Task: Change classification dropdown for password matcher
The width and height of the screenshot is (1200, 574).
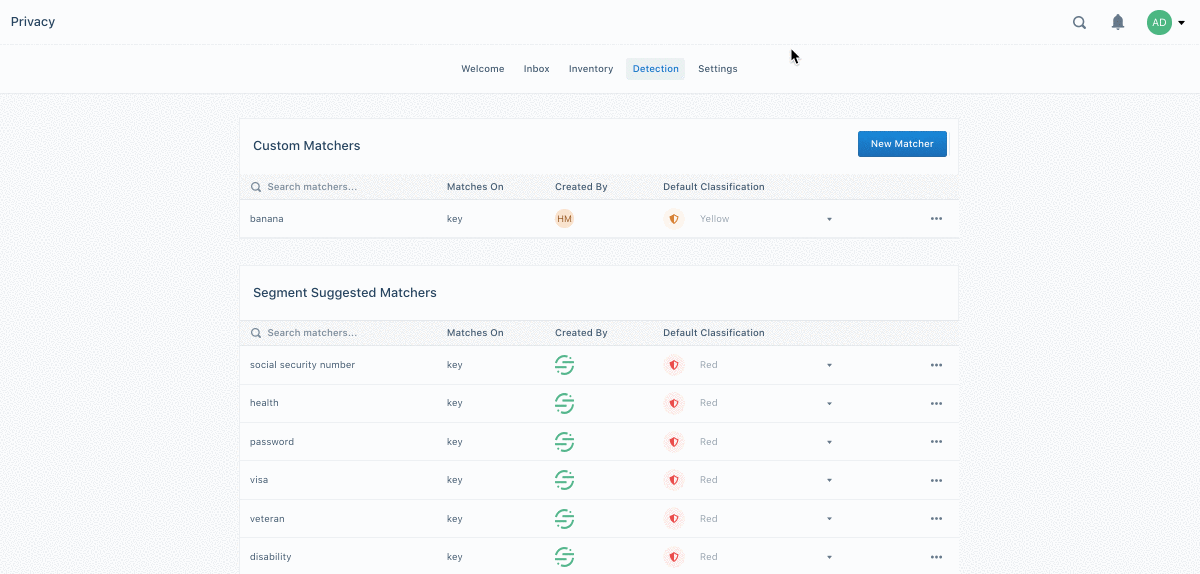Action: click(x=829, y=442)
